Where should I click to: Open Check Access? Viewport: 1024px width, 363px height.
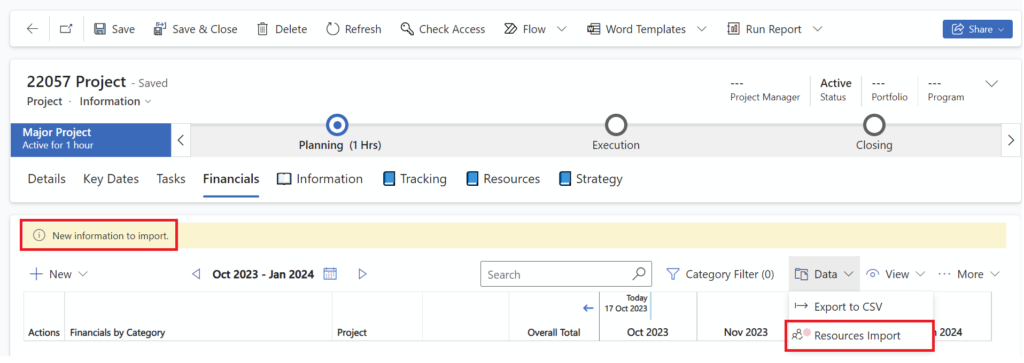[x=443, y=29]
